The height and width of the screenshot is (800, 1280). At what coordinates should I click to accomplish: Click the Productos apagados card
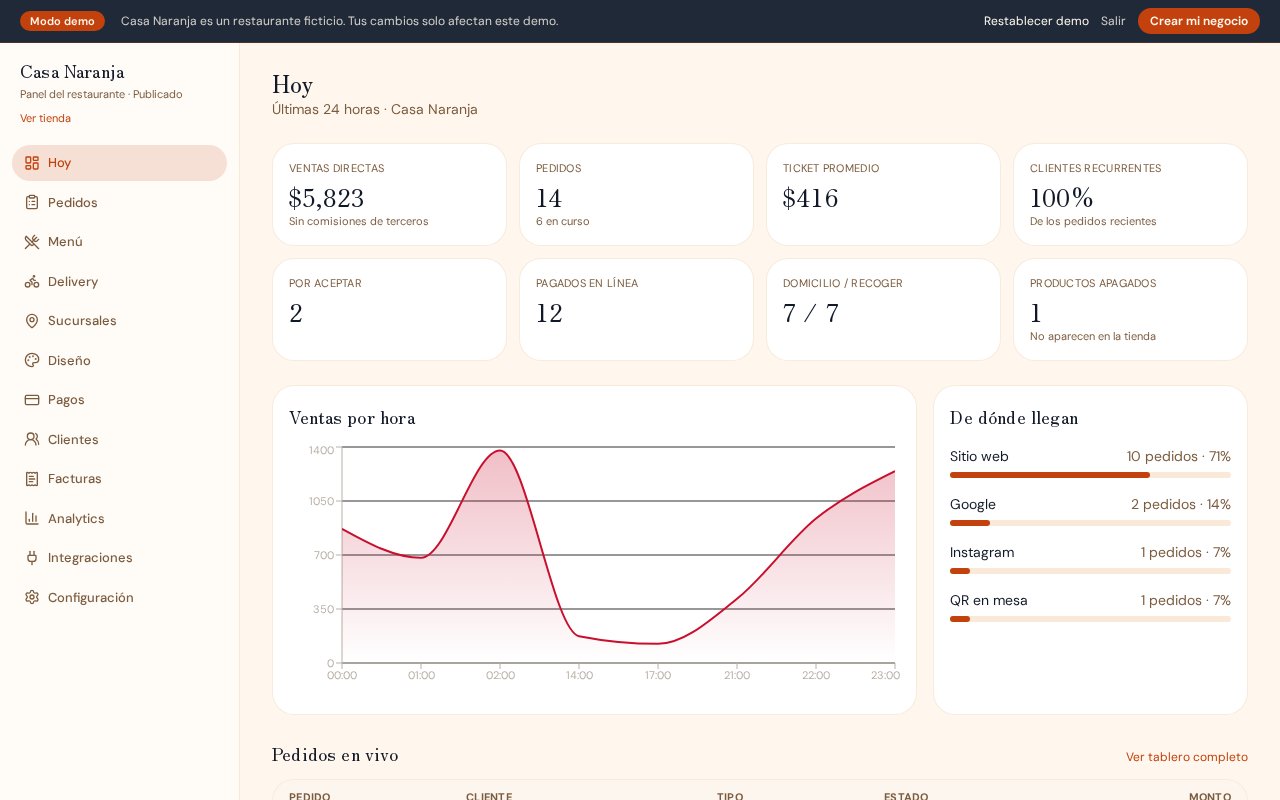(x=1130, y=310)
